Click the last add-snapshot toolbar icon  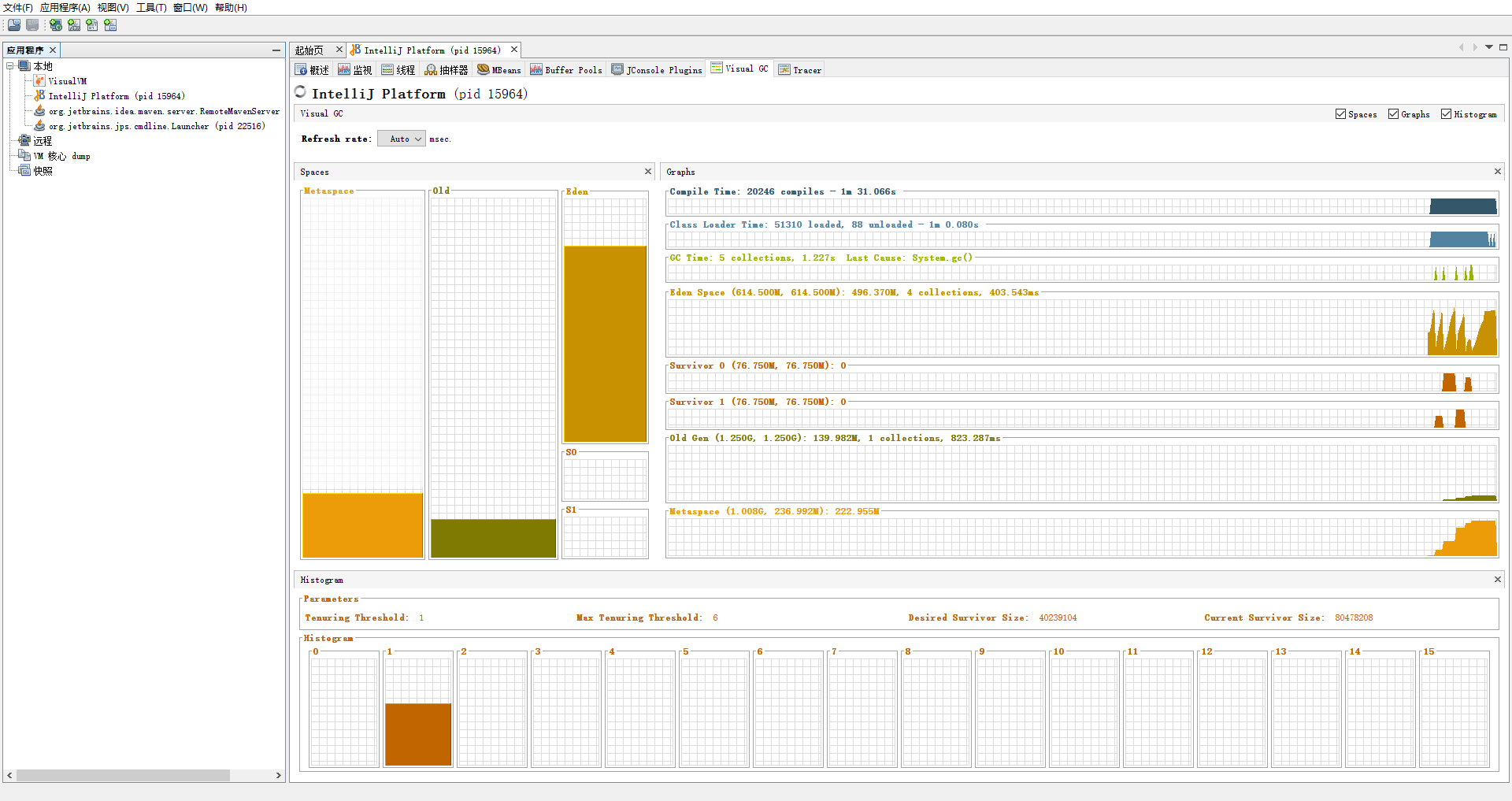click(x=110, y=25)
